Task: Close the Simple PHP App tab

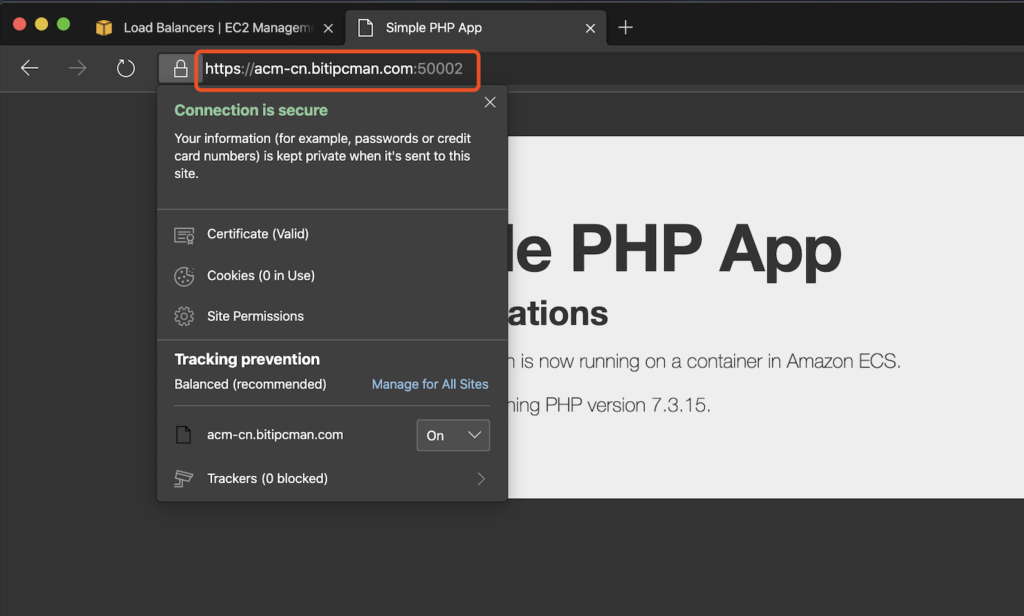Action: [x=591, y=28]
